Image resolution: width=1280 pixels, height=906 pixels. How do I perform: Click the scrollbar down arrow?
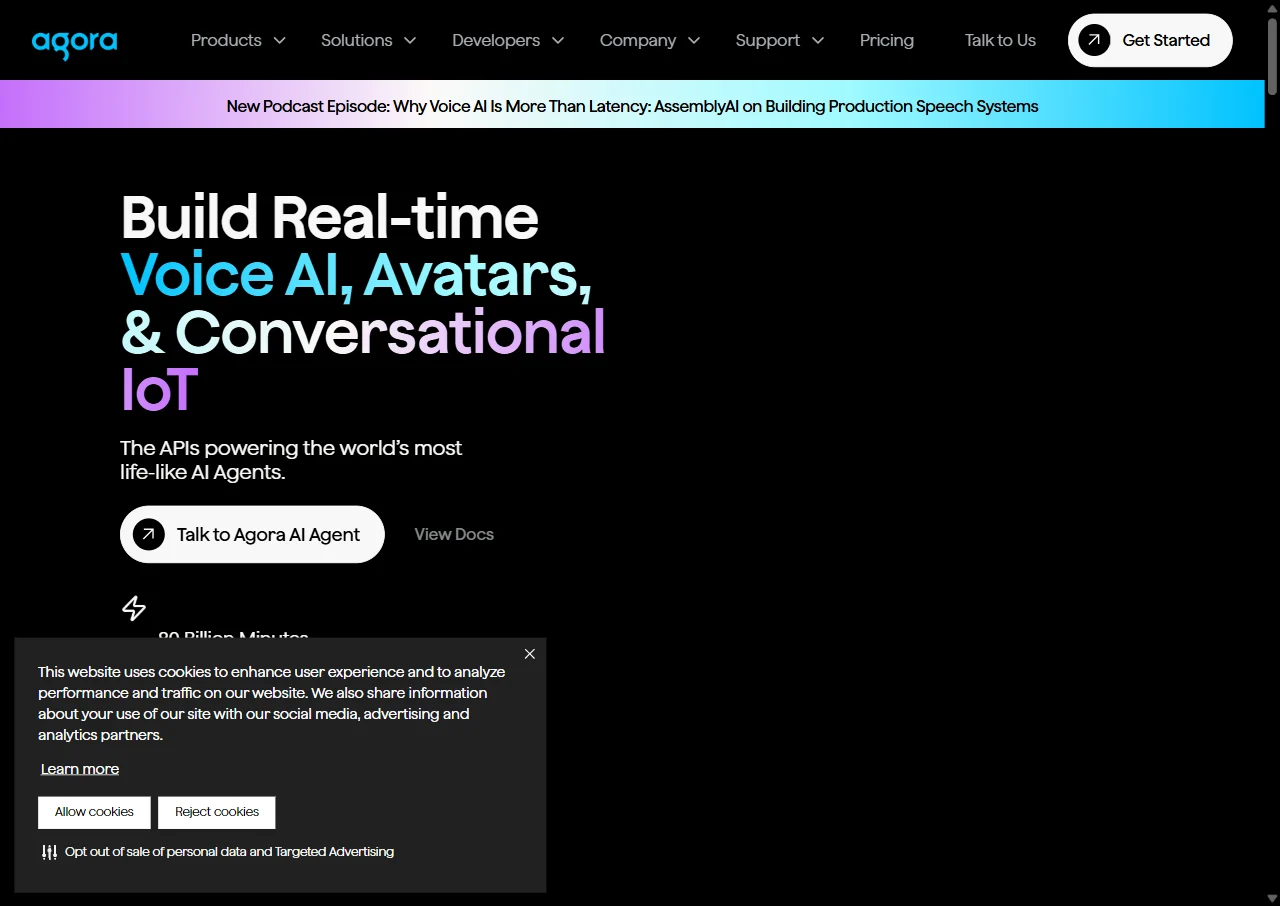click(x=1272, y=898)
